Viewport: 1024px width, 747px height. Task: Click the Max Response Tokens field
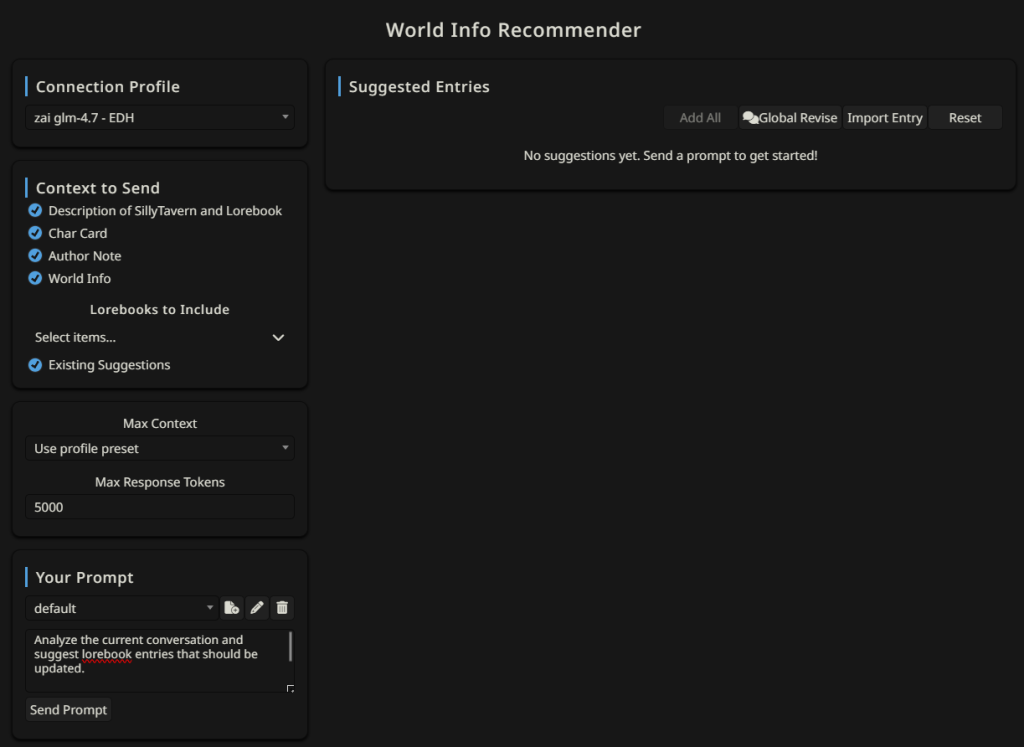coord(160,507)
